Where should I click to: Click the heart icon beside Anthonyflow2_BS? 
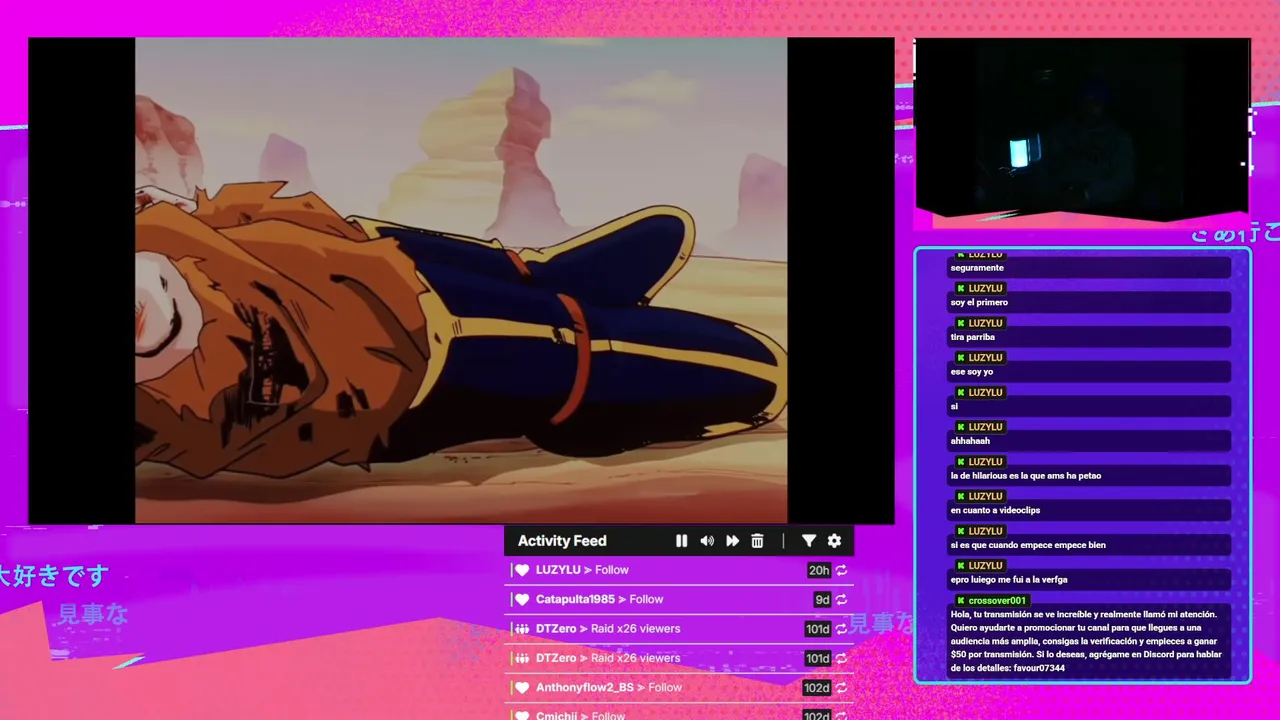coord(521,688)
